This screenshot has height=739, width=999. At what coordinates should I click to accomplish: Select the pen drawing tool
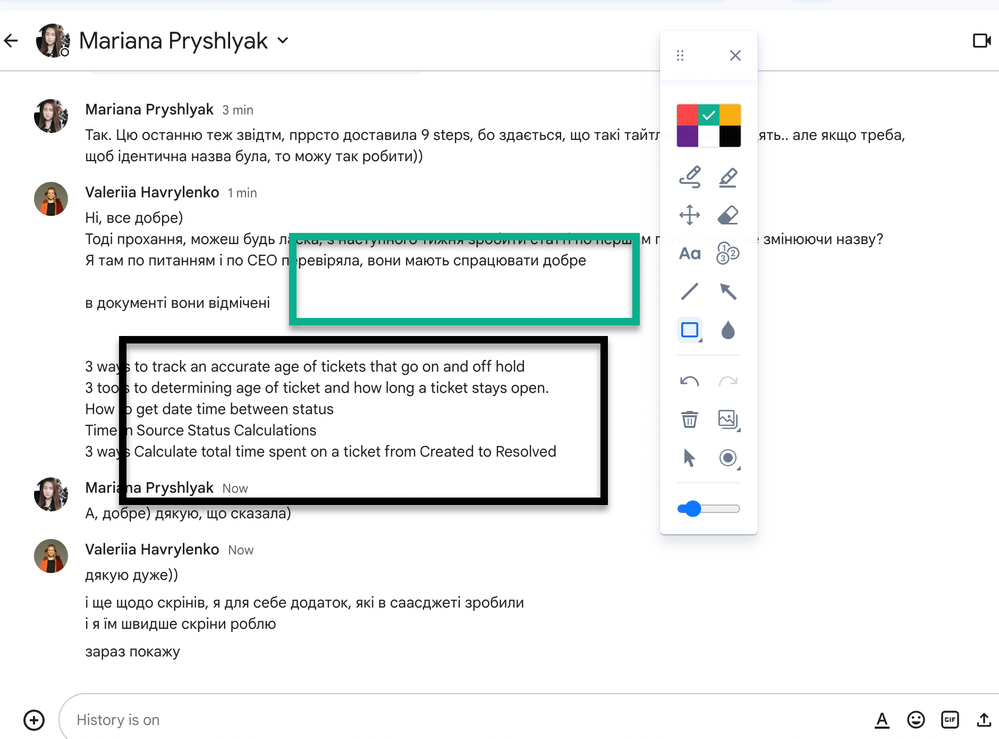tap(689, 177)
